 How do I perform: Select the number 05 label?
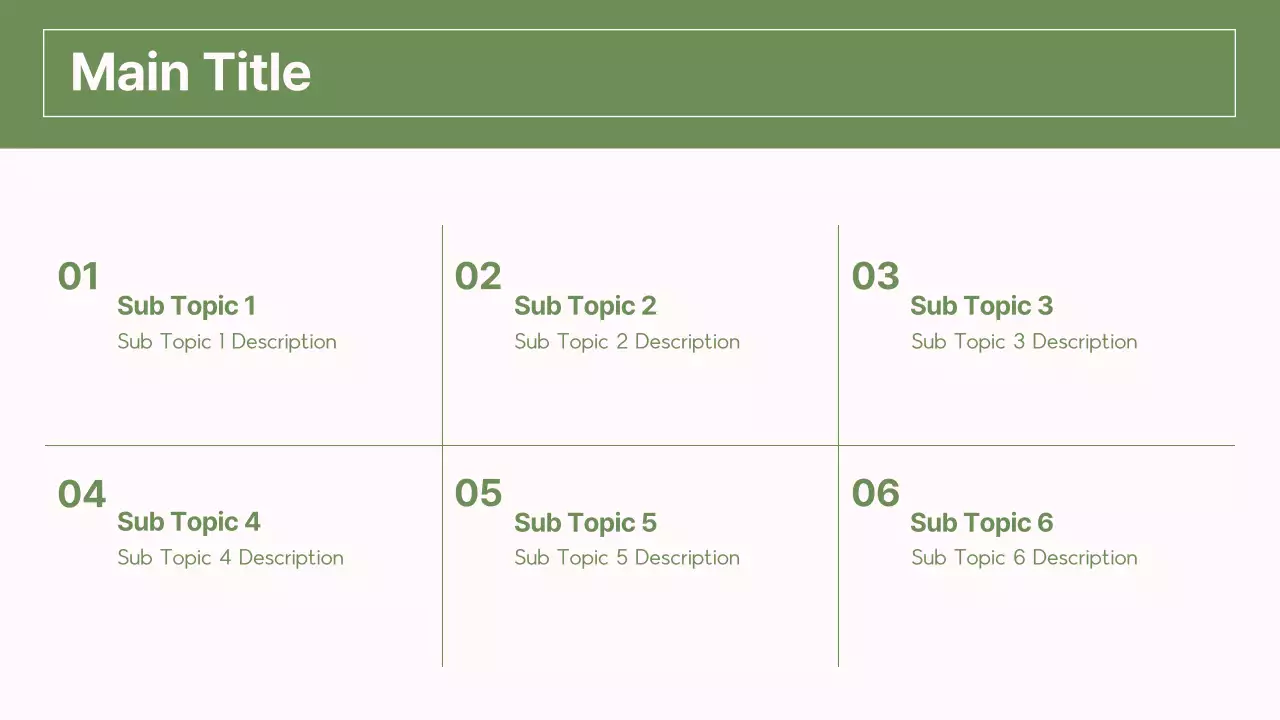[478, 493]
